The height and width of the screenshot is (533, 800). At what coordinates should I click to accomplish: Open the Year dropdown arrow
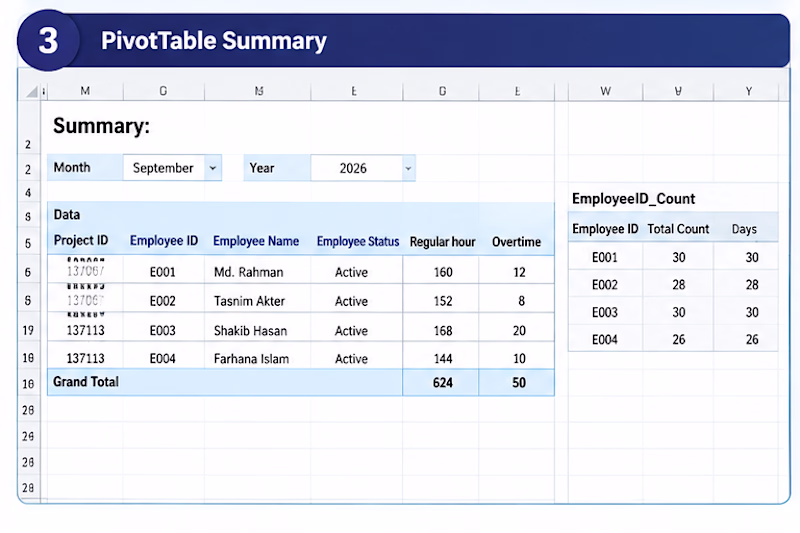[x=408, y=168]
